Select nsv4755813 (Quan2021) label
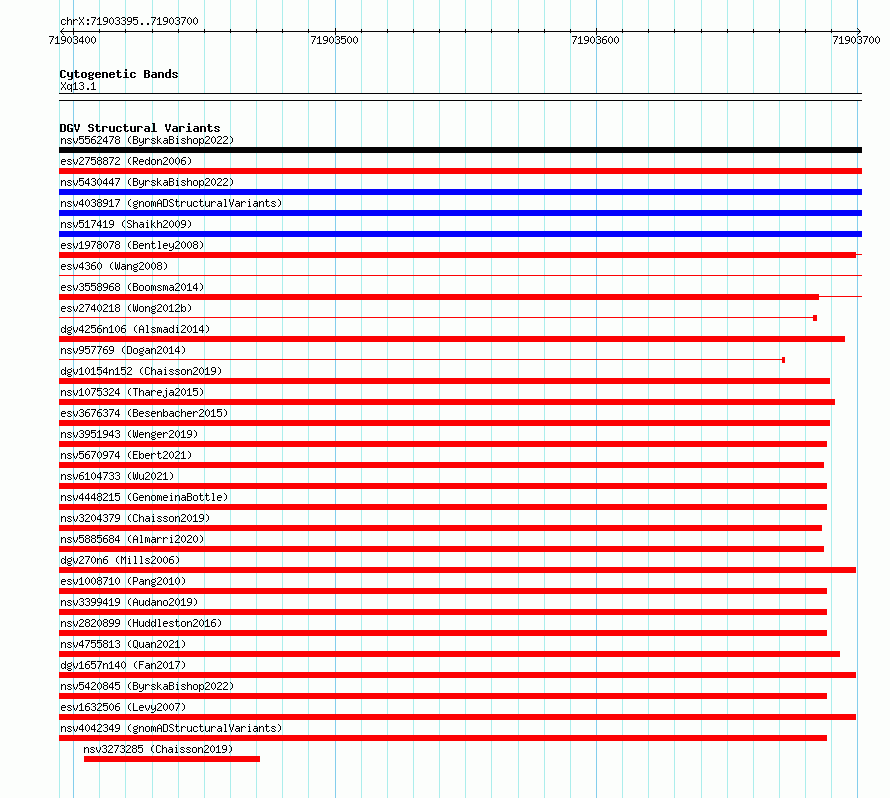890x798 pixels. point(123,644)
